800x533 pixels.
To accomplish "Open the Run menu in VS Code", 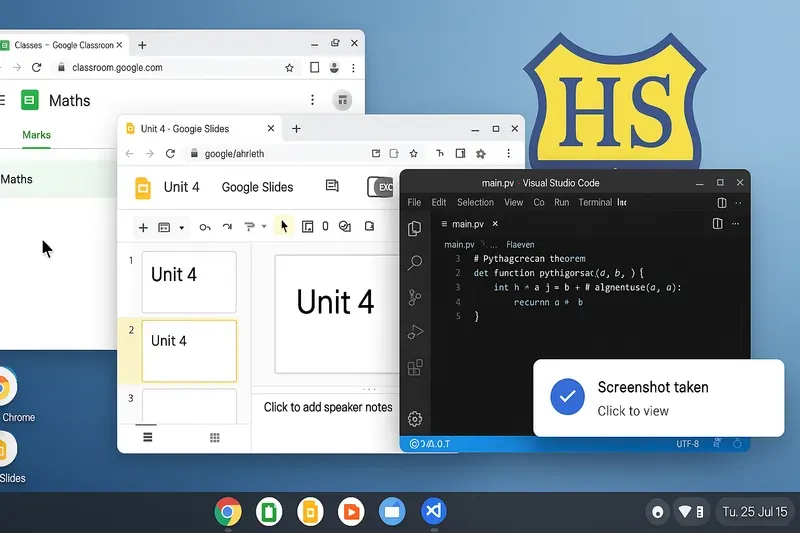I will pyautogui.click(x=562, y=202).
